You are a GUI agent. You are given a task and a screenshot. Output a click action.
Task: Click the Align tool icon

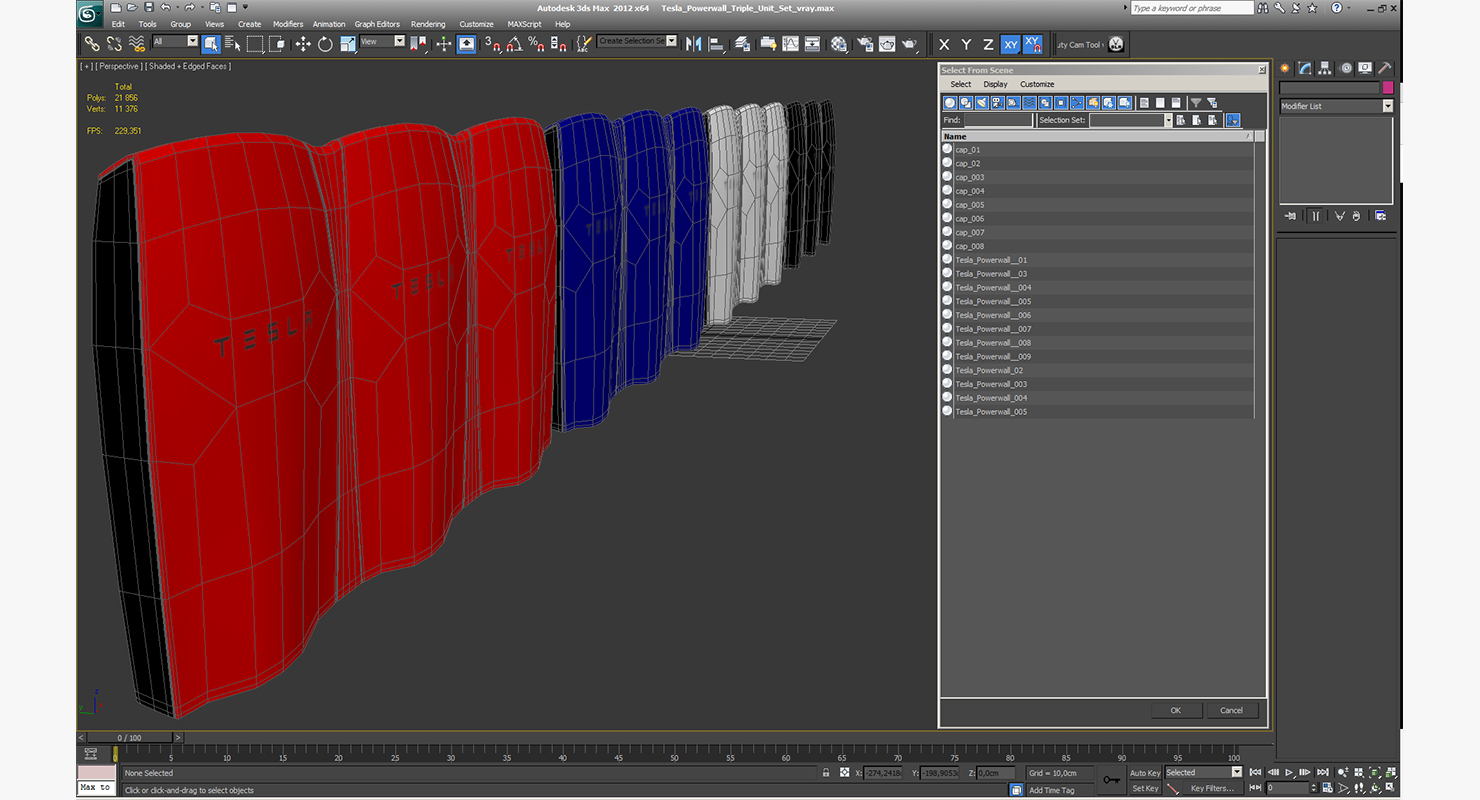click(715, 44)
